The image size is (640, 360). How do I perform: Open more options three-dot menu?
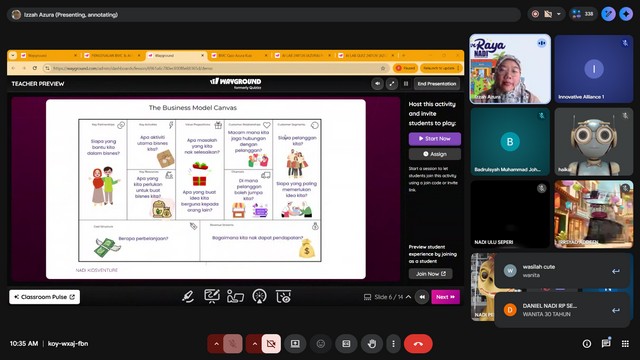[x=393, y=344]
